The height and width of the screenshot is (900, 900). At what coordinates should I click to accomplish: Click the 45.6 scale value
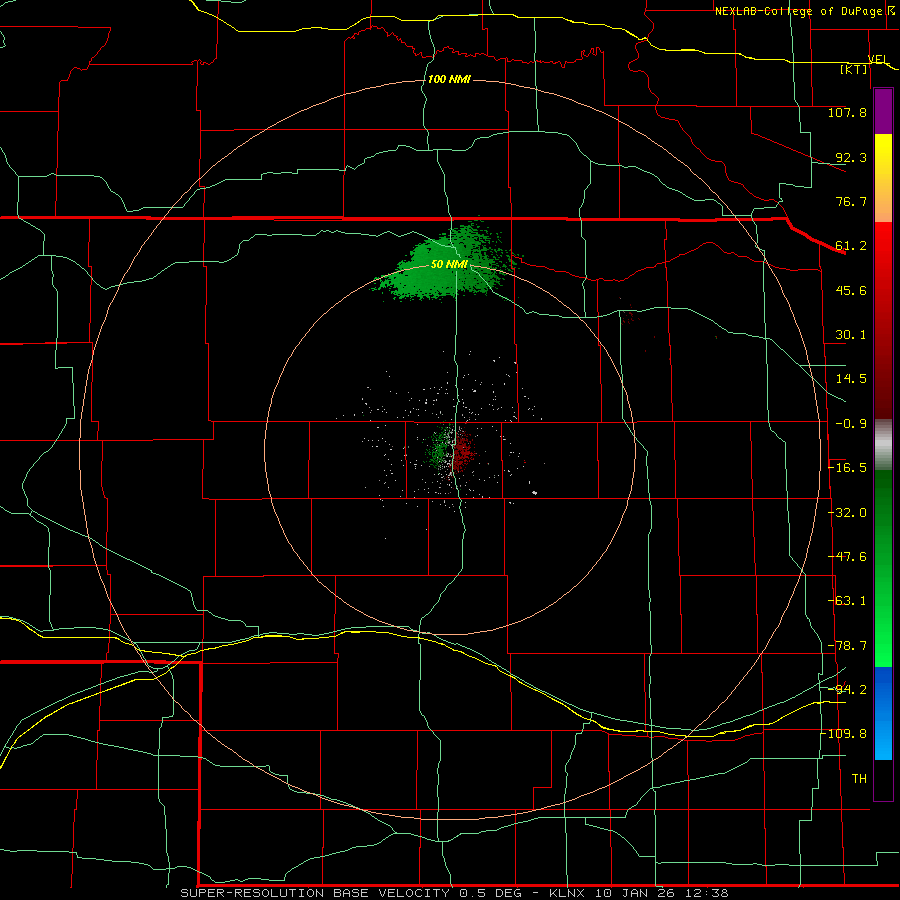point(851,290)
